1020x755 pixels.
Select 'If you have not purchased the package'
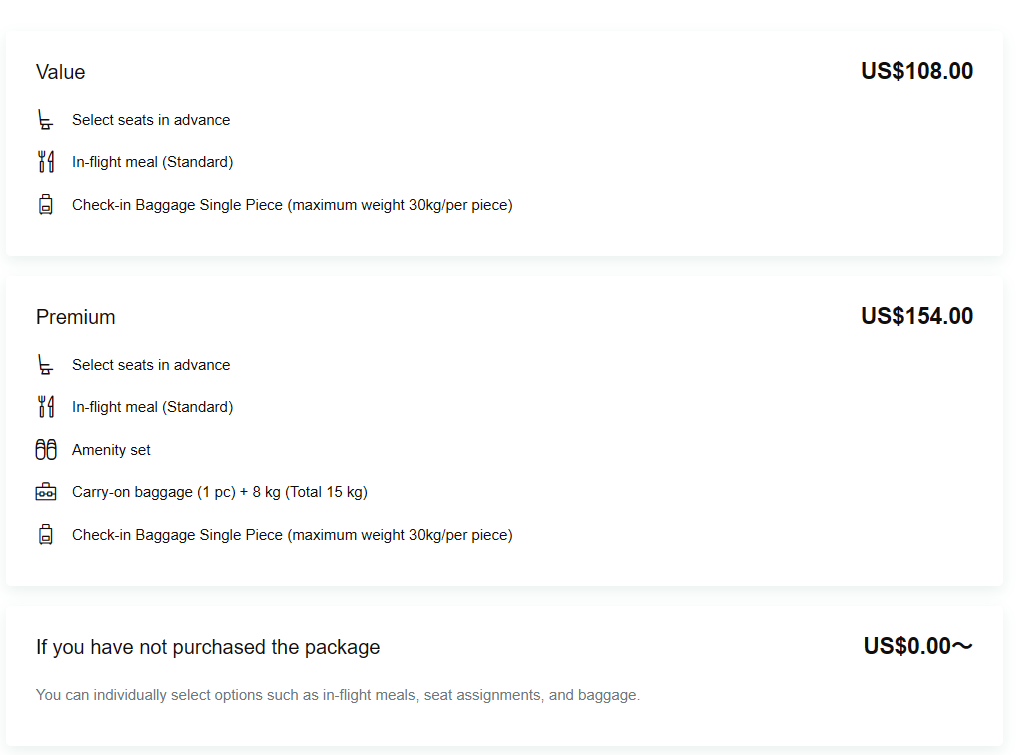click(208, 647)
